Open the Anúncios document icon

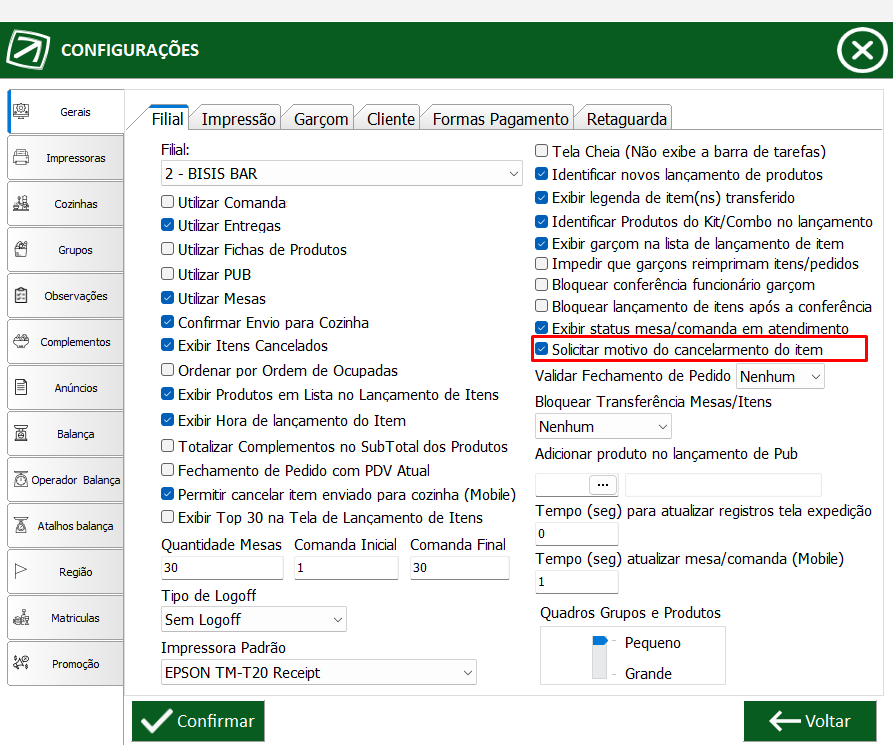click(21, 387)
